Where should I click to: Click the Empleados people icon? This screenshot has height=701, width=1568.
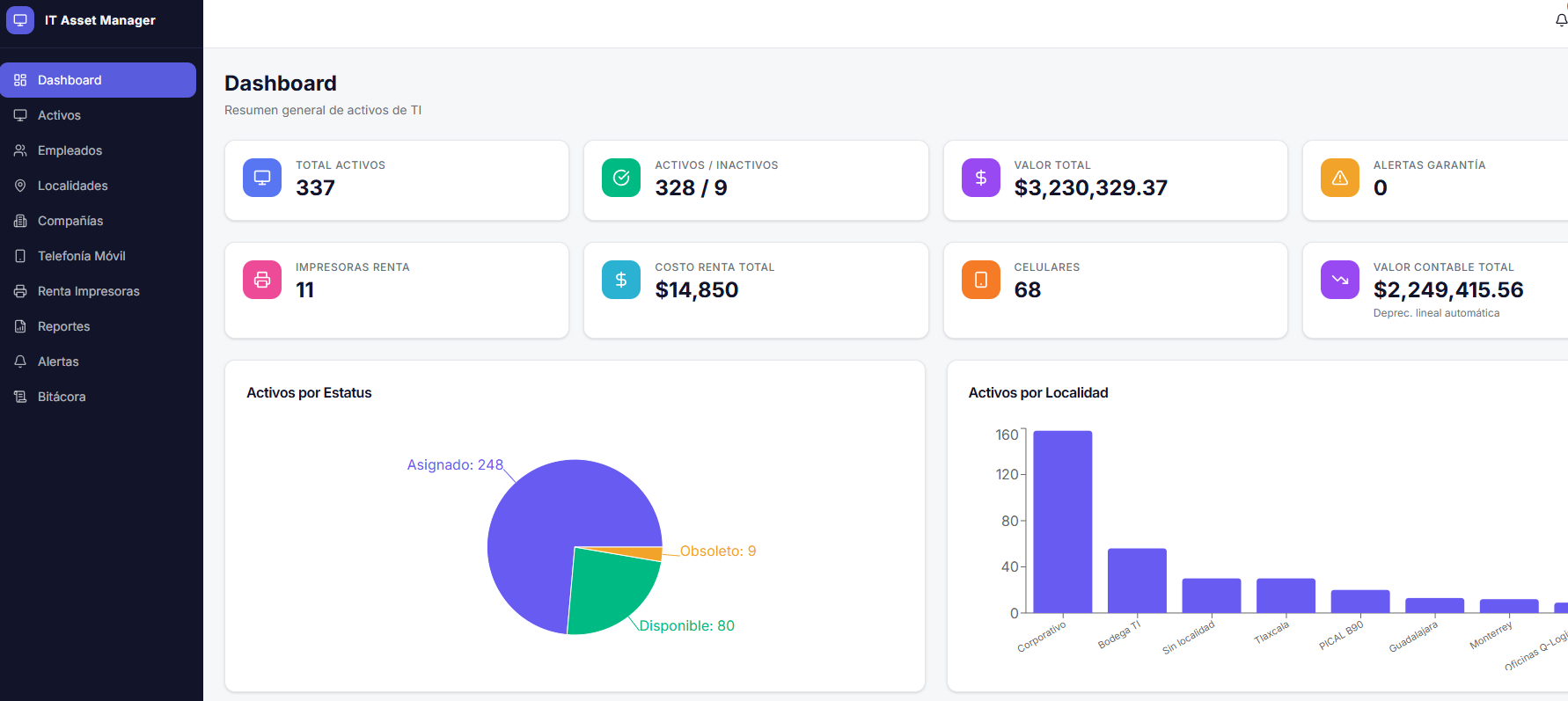(20, 150)
